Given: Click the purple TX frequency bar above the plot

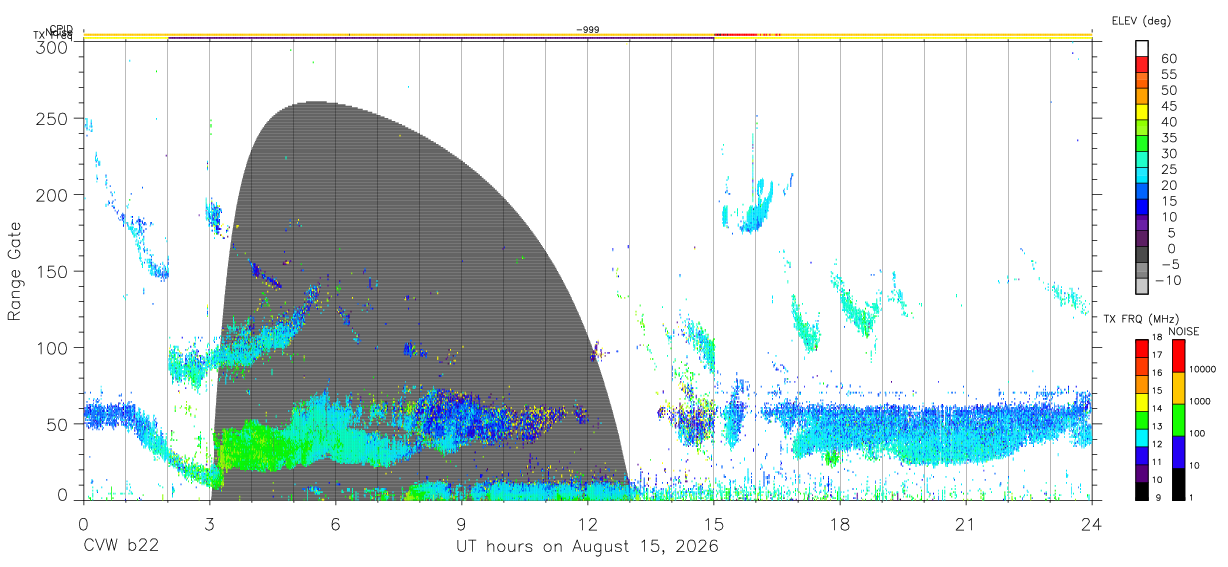Looking at the screenshot, I should [x=441, y=39].
